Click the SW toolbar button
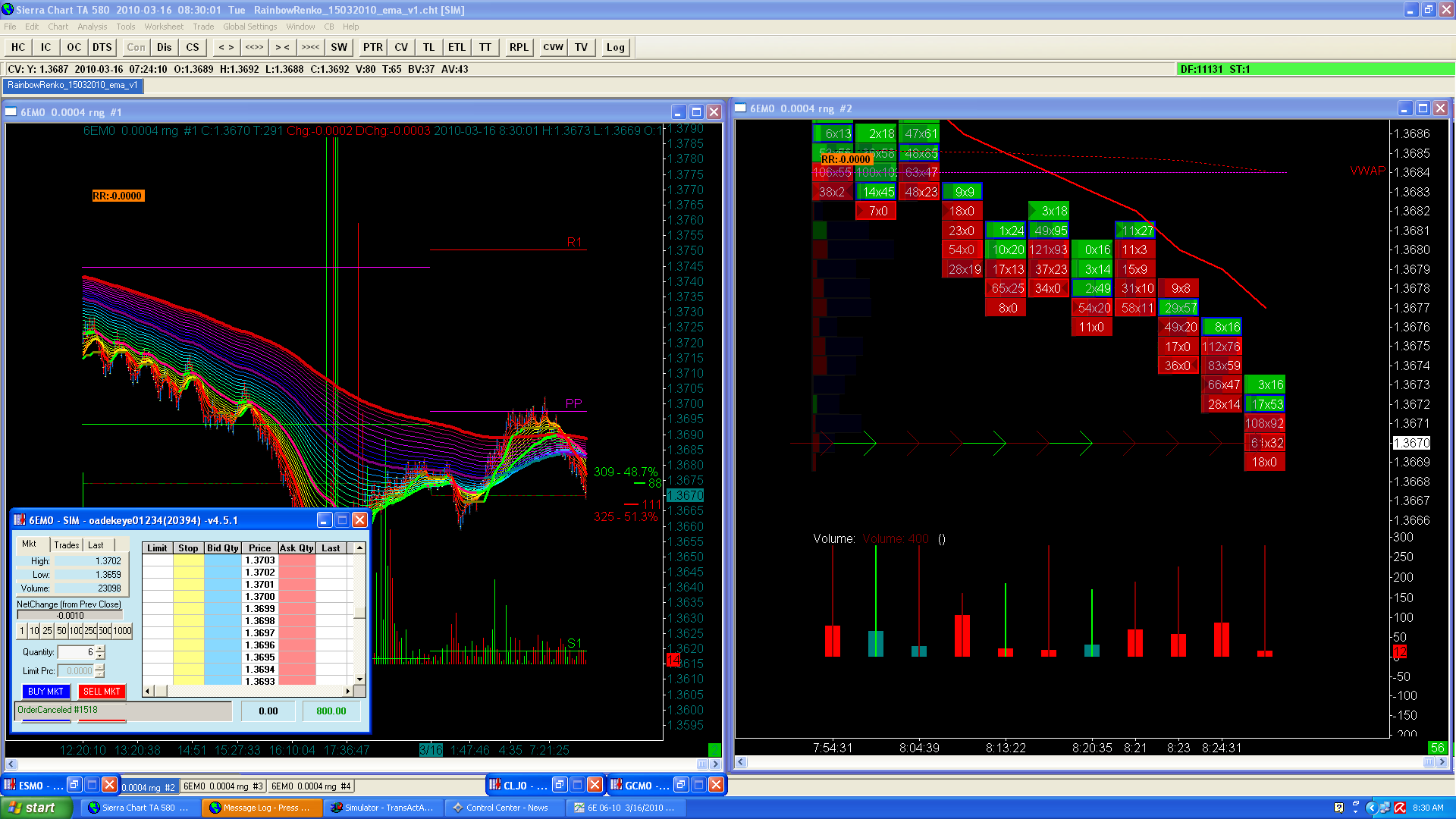The width and height of the screenshot is (1456, 819). pos(339,47)
